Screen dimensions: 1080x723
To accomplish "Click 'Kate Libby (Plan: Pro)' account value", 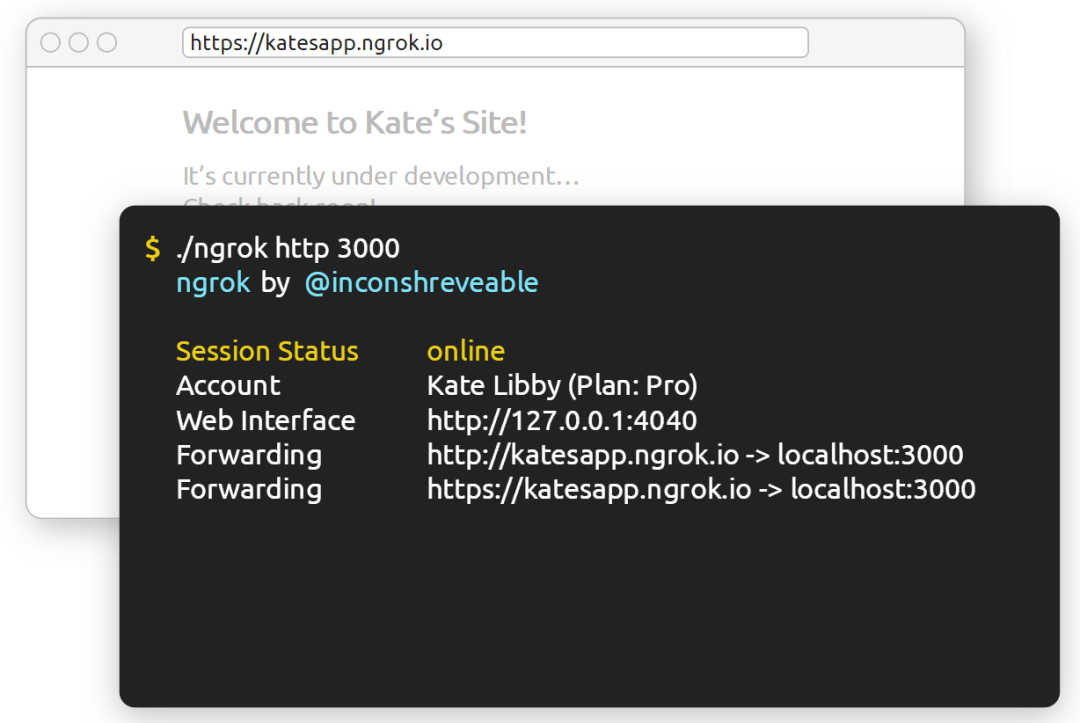I will coord(562,386).
